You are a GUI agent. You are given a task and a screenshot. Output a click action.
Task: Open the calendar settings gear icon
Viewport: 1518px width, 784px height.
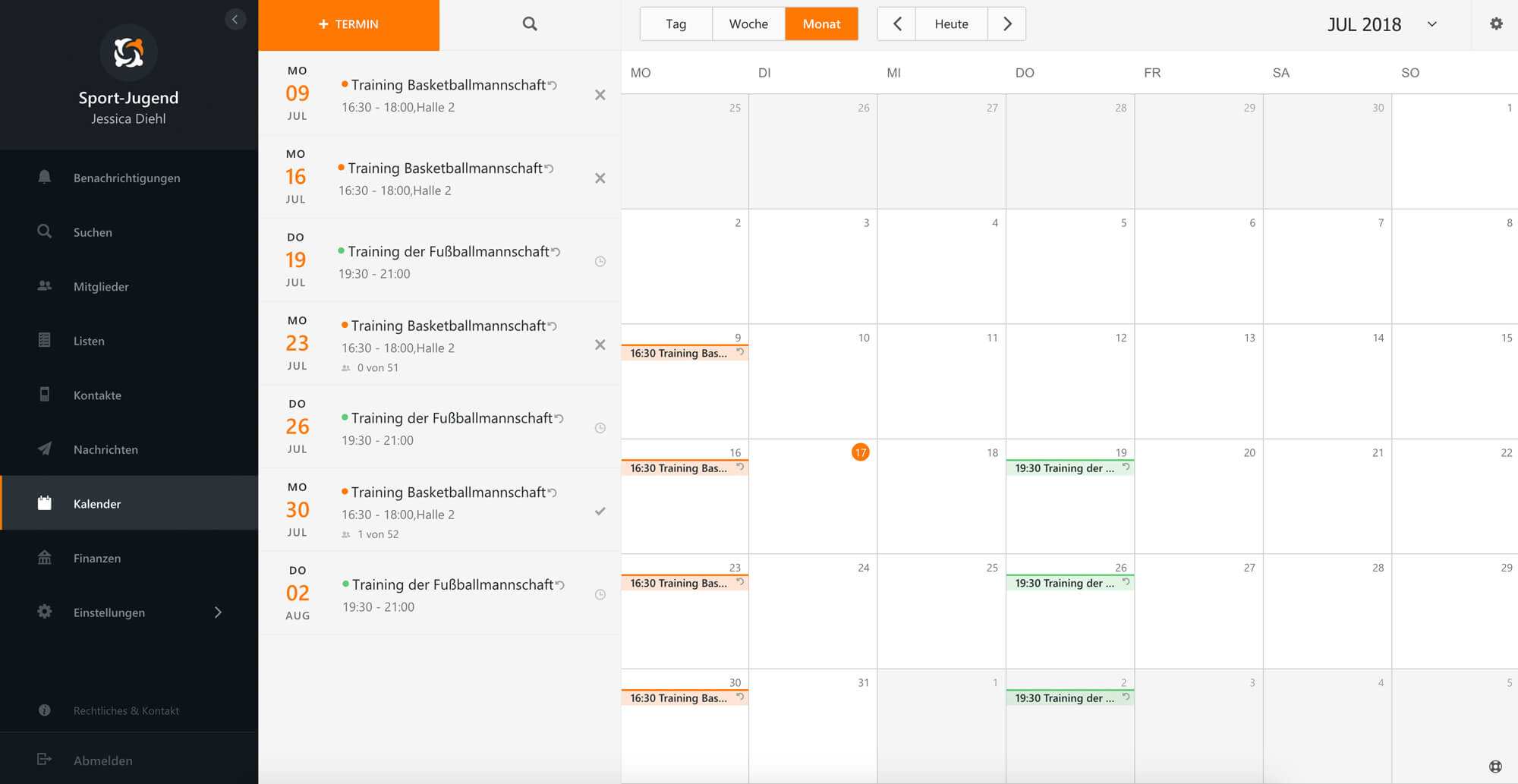click(x=1496, y=24)
